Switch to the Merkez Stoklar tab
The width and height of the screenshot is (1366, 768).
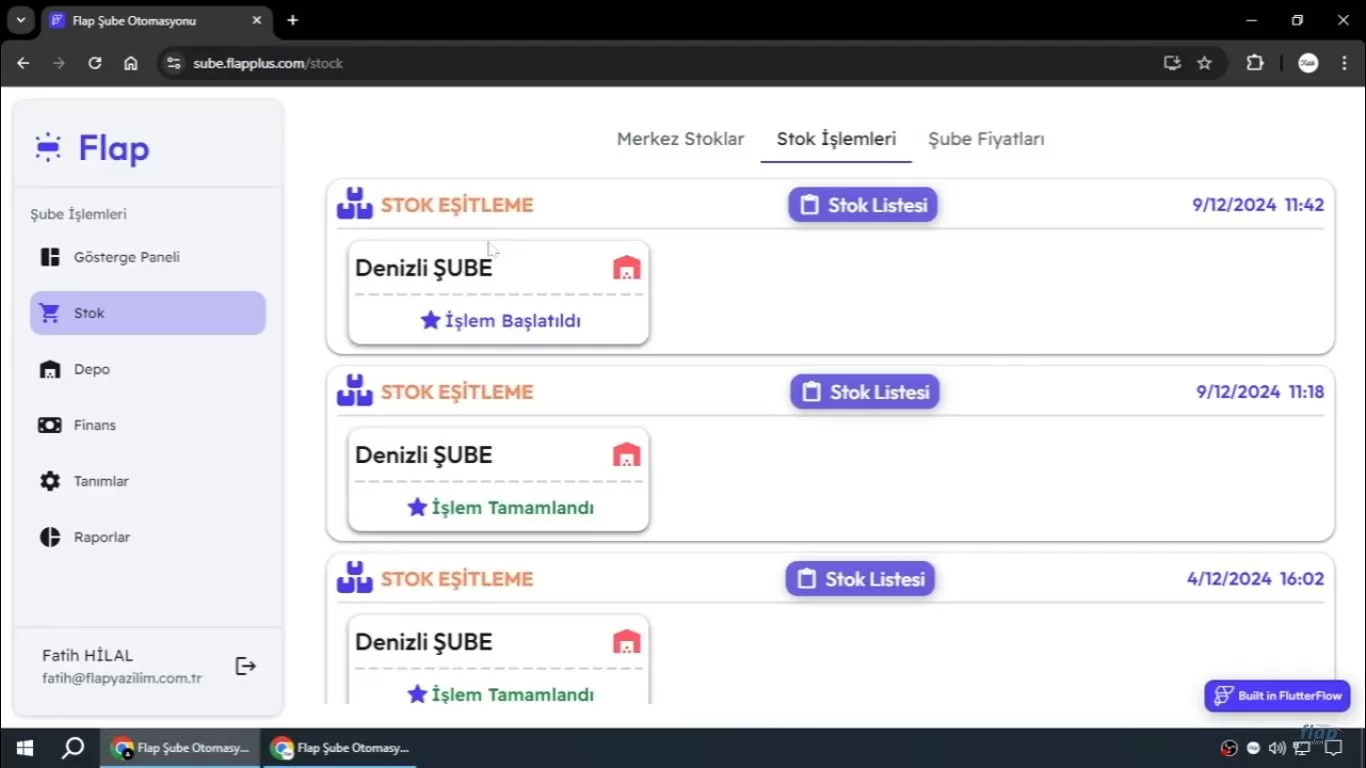point(680,139)
